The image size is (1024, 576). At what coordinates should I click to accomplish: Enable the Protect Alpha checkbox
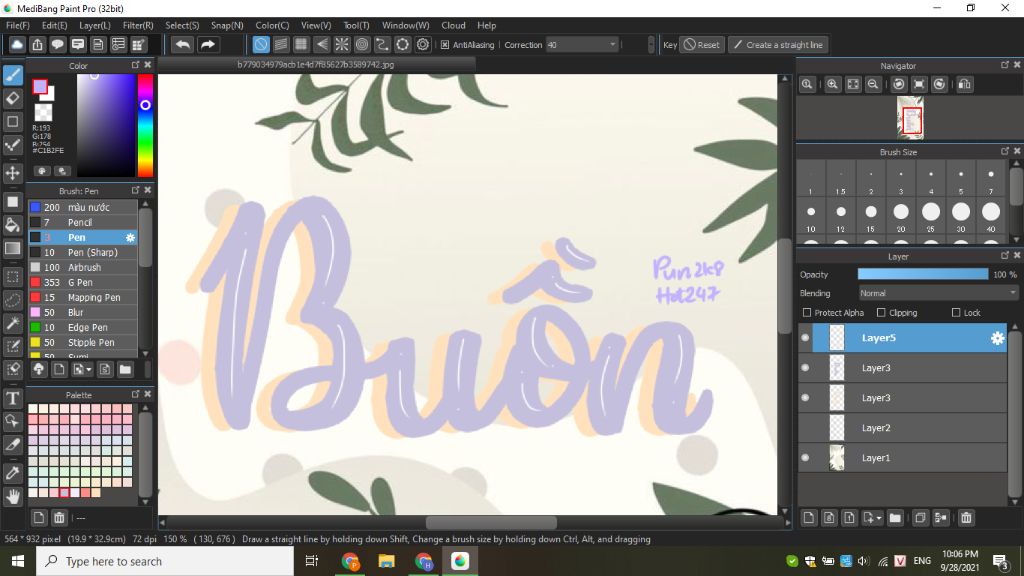[x=807, y=313]
